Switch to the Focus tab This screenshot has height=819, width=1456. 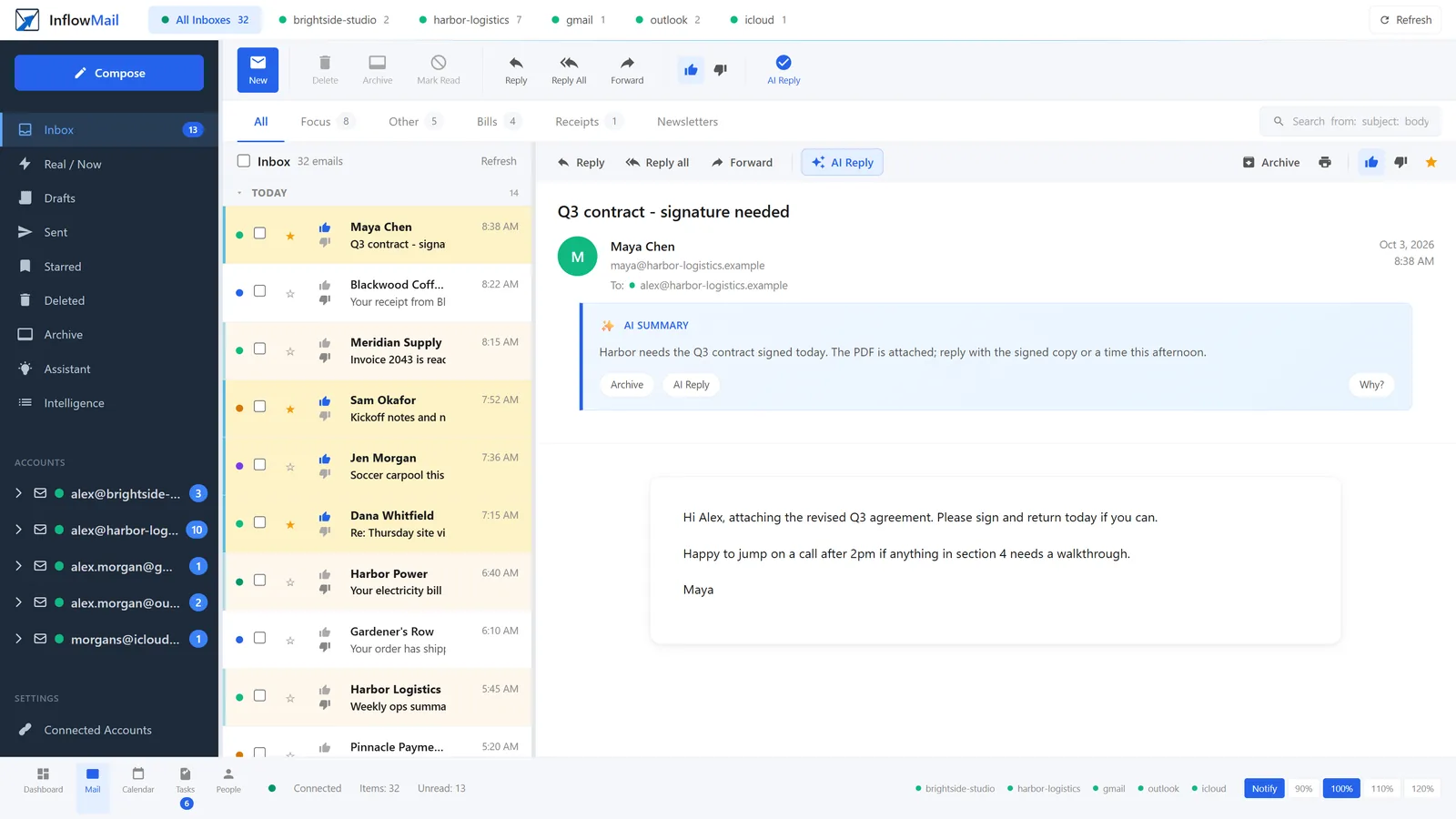tap(327, 121)
